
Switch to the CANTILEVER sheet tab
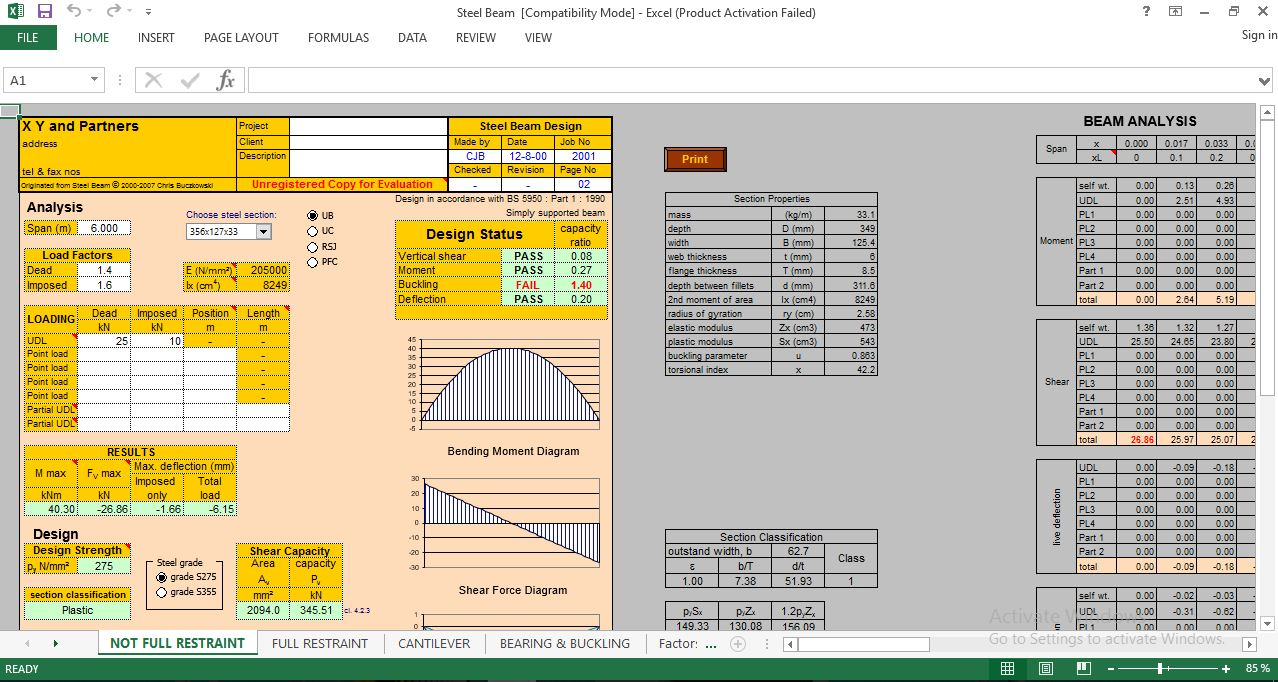coord(434,644)
